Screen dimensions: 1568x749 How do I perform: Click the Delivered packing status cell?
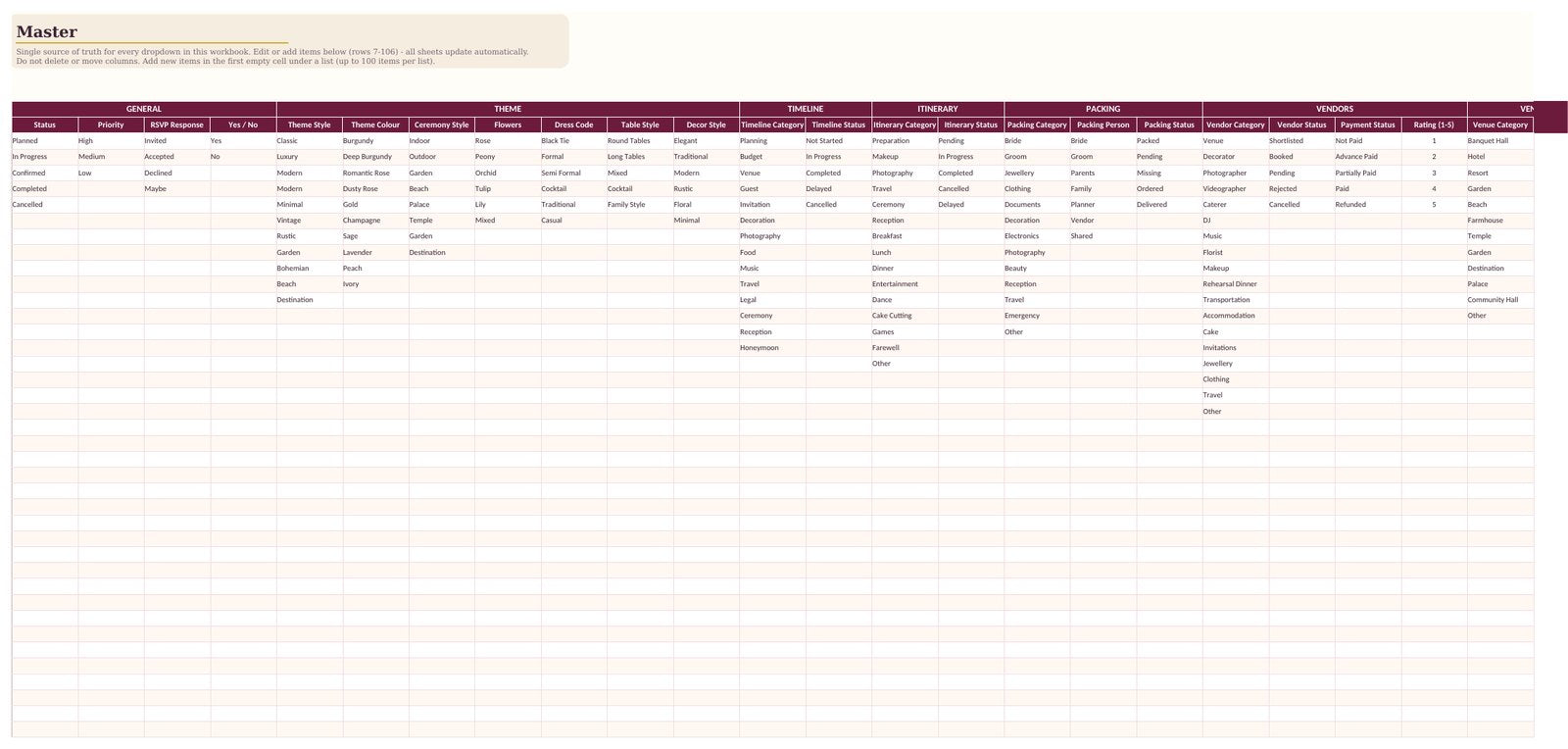pyautogui.click(x=1169, y=205)
